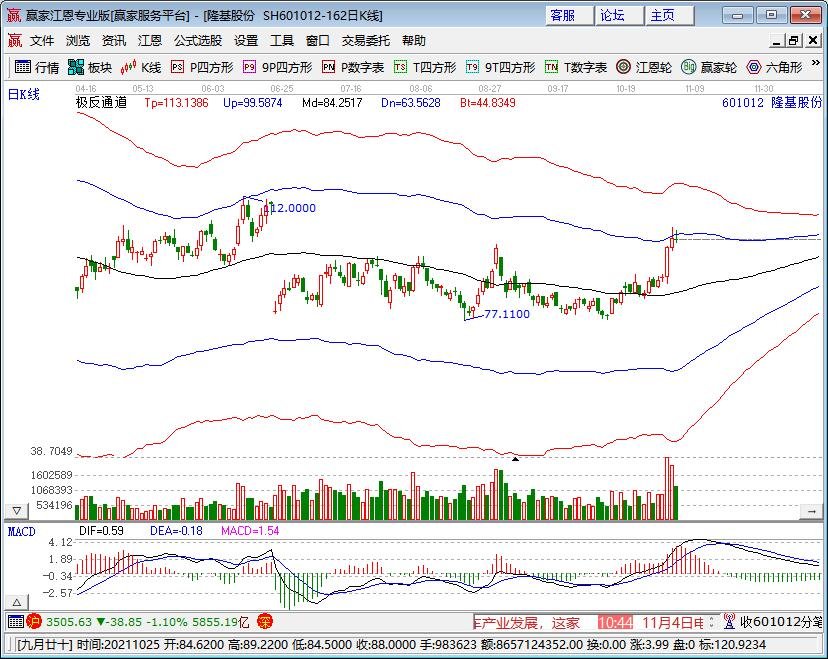Screen dimensions: 828x659
Task: Open the 9P四方形 tool
Action: pyautogui.click(x=278, y=67)
